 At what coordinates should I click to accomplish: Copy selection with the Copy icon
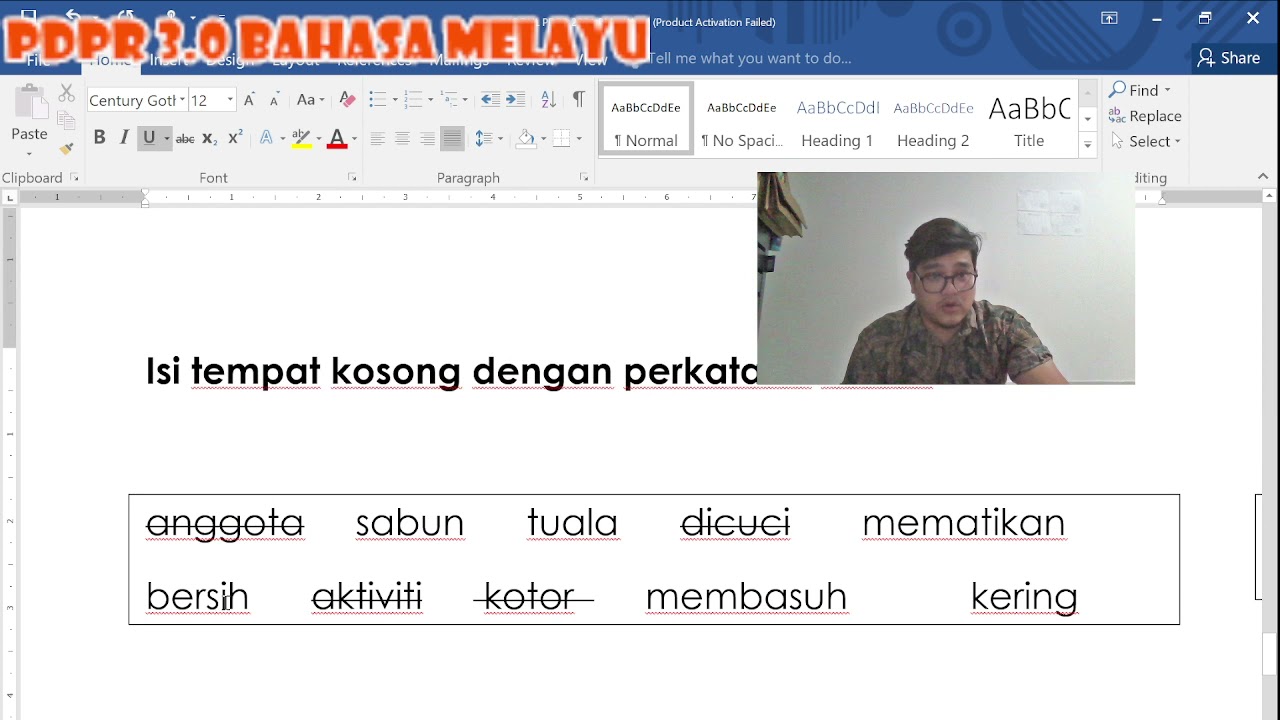coord(67,121)
